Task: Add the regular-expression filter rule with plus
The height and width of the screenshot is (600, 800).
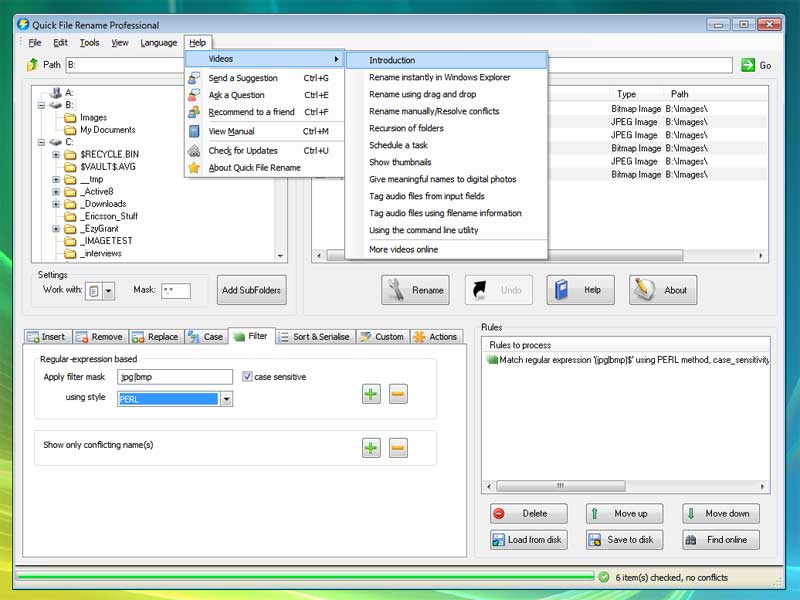Action: coord(371,394)
